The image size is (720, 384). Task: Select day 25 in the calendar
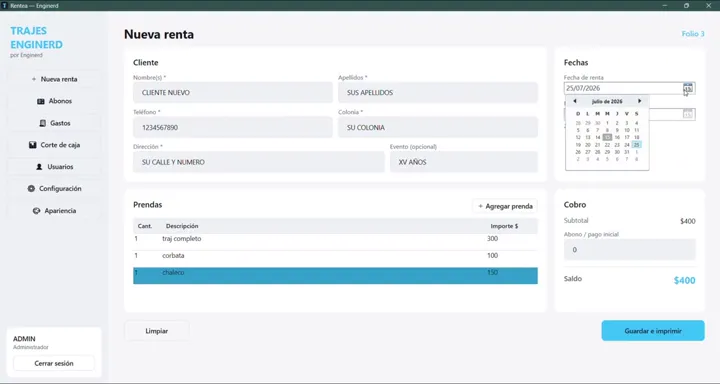coord(636,145)
